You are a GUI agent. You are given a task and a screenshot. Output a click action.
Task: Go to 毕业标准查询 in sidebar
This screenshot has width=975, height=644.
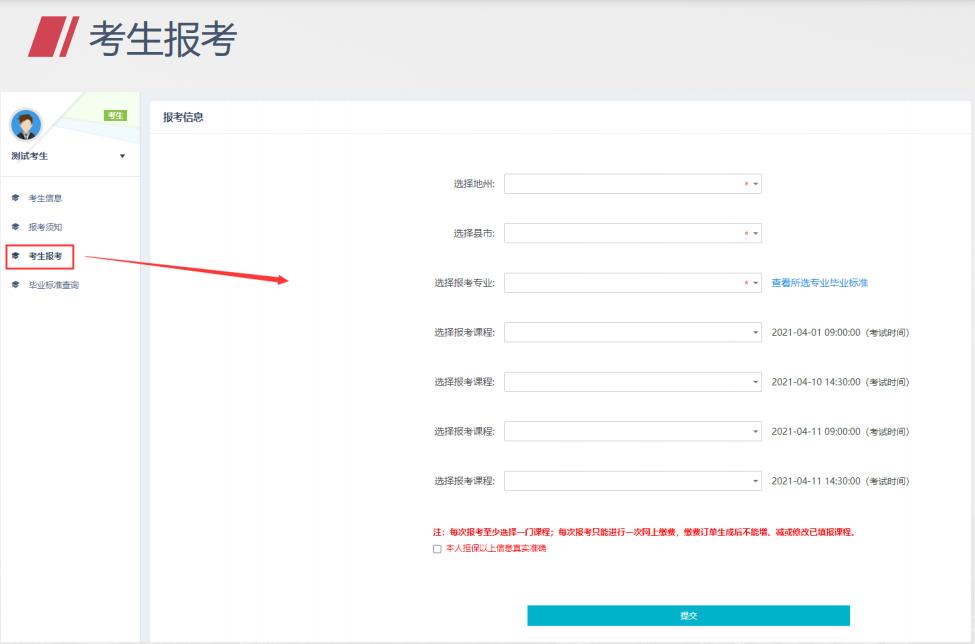click(53, 285)
